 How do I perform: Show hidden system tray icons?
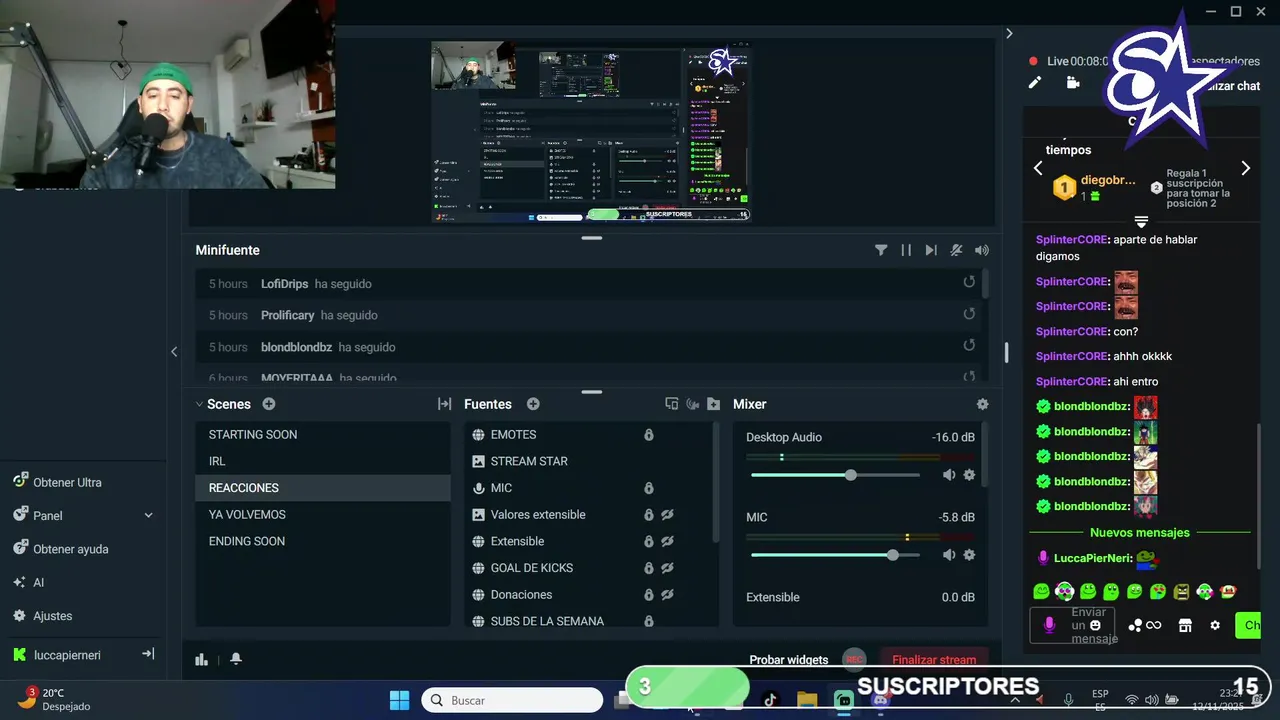pos(1015,700)
